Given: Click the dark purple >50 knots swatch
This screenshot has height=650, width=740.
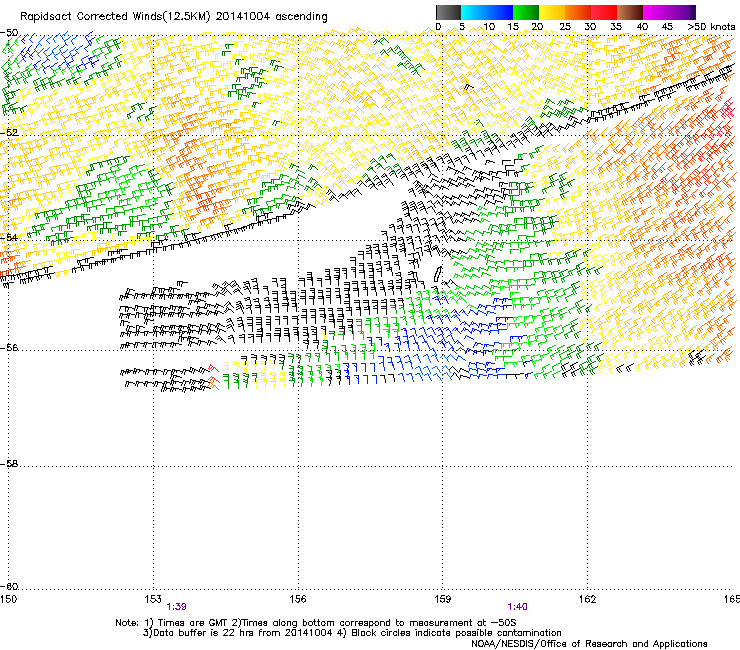Looking at the screenshot, I should point(693,12).
